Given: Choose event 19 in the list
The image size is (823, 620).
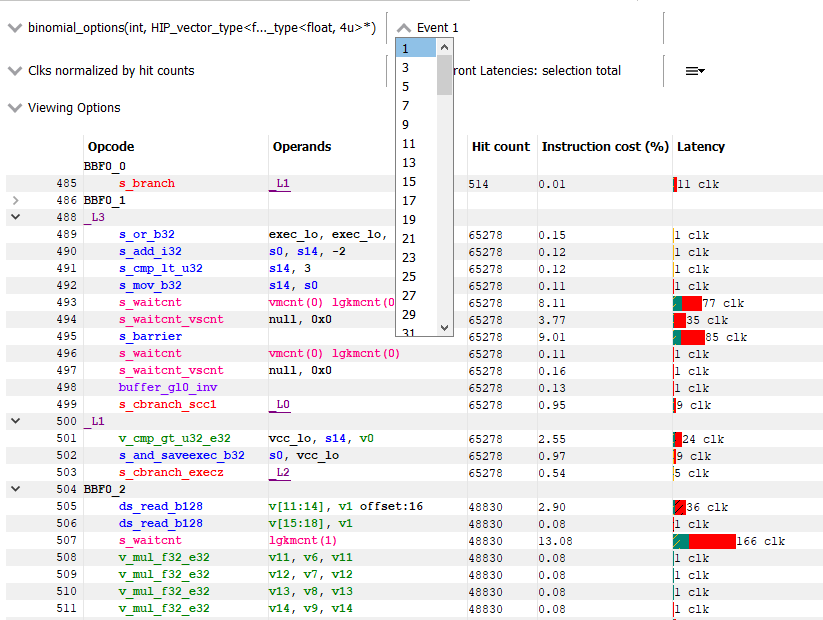Looking at the screenshot, I should tap(416, 219).
